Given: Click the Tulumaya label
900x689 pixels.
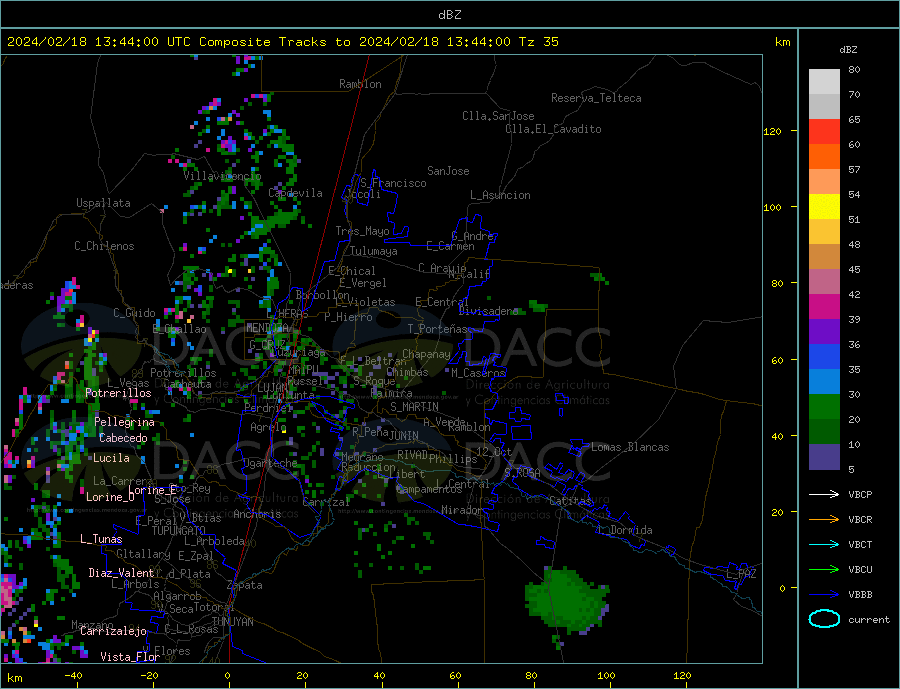Looking at the screenshot, I should [x=374, y=251].
